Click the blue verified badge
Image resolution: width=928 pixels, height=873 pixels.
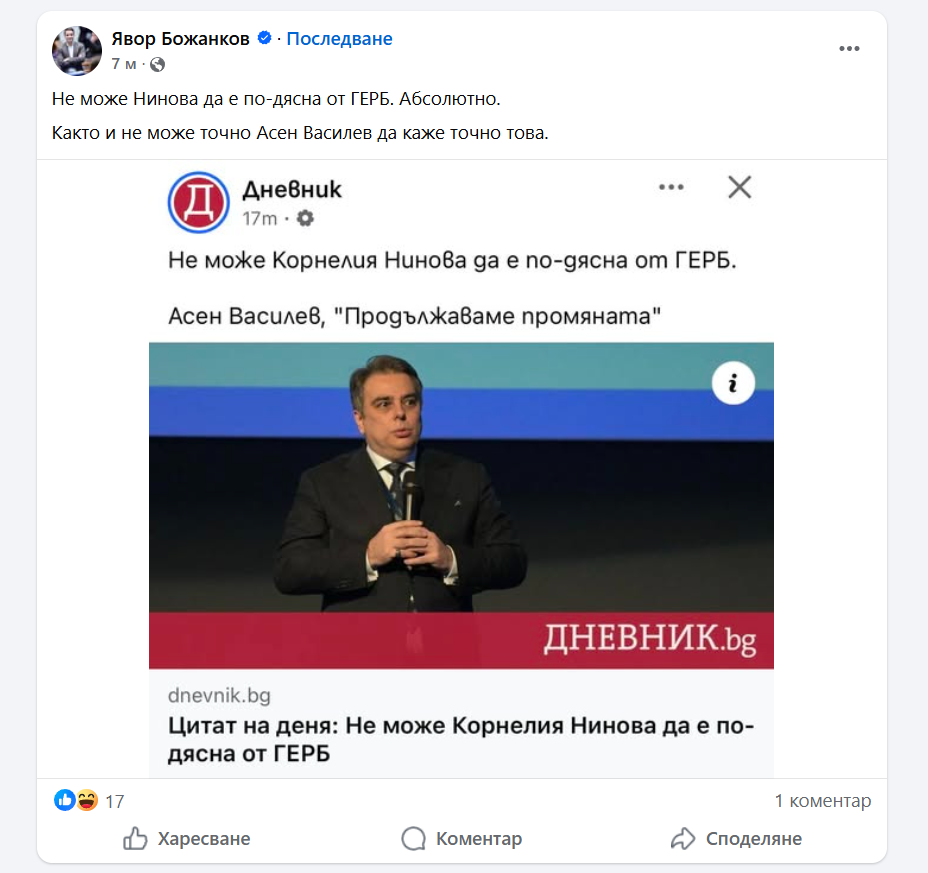tap(266, 39)
